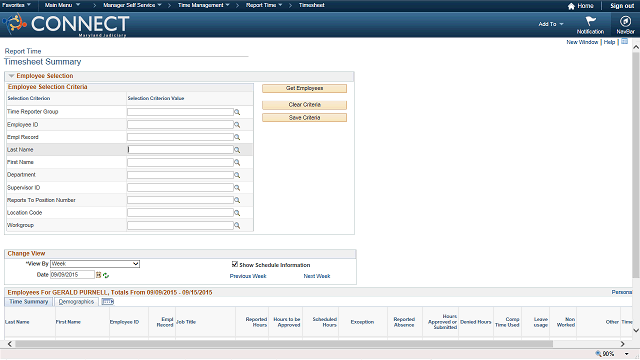Click the vertical scrollbar thumb
The height and width of the screenshot is (360, 640).
636,165
